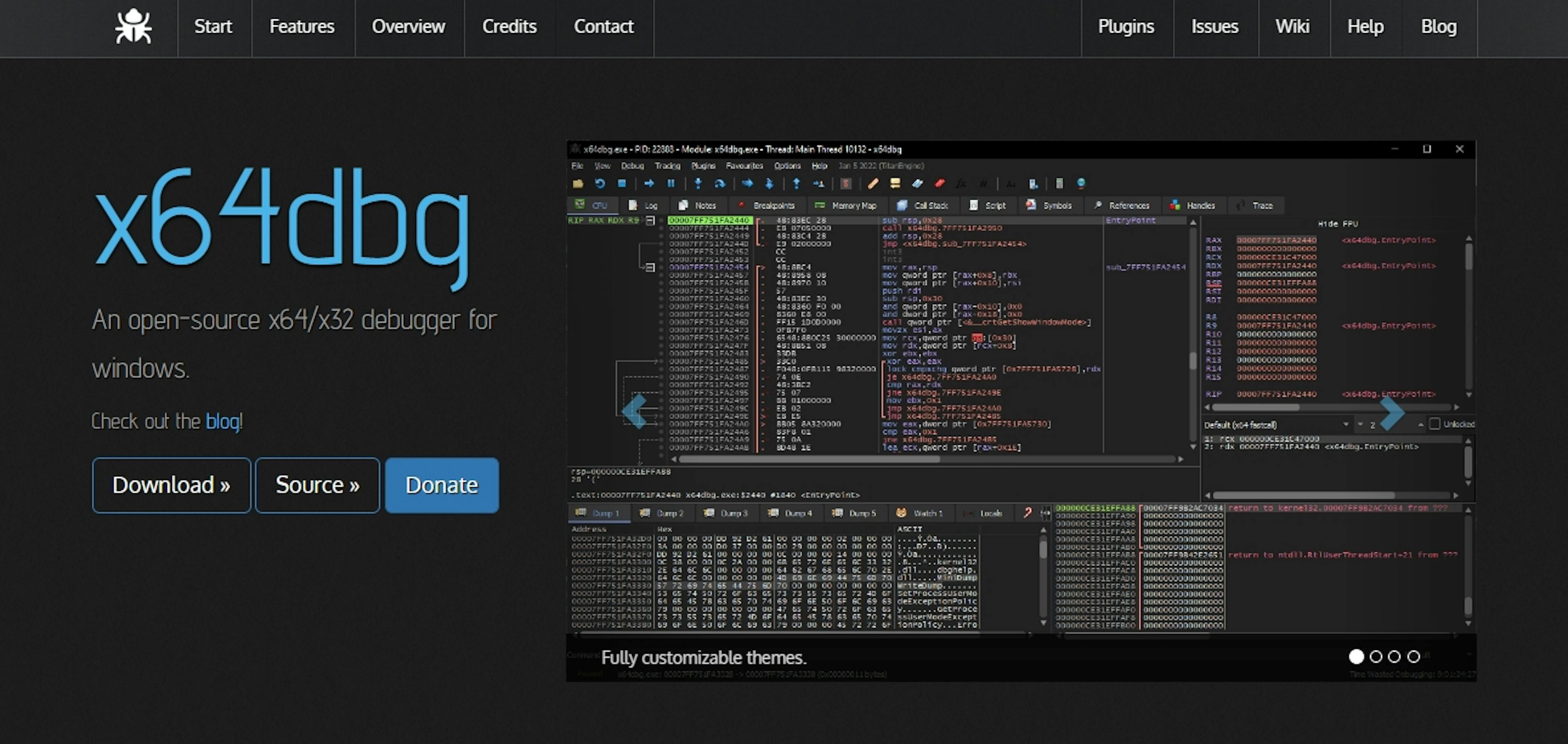Open the Credits link in the top navigation
Image resolution: width=1568 pixels, height=744 pixels.
coord(510,27)
